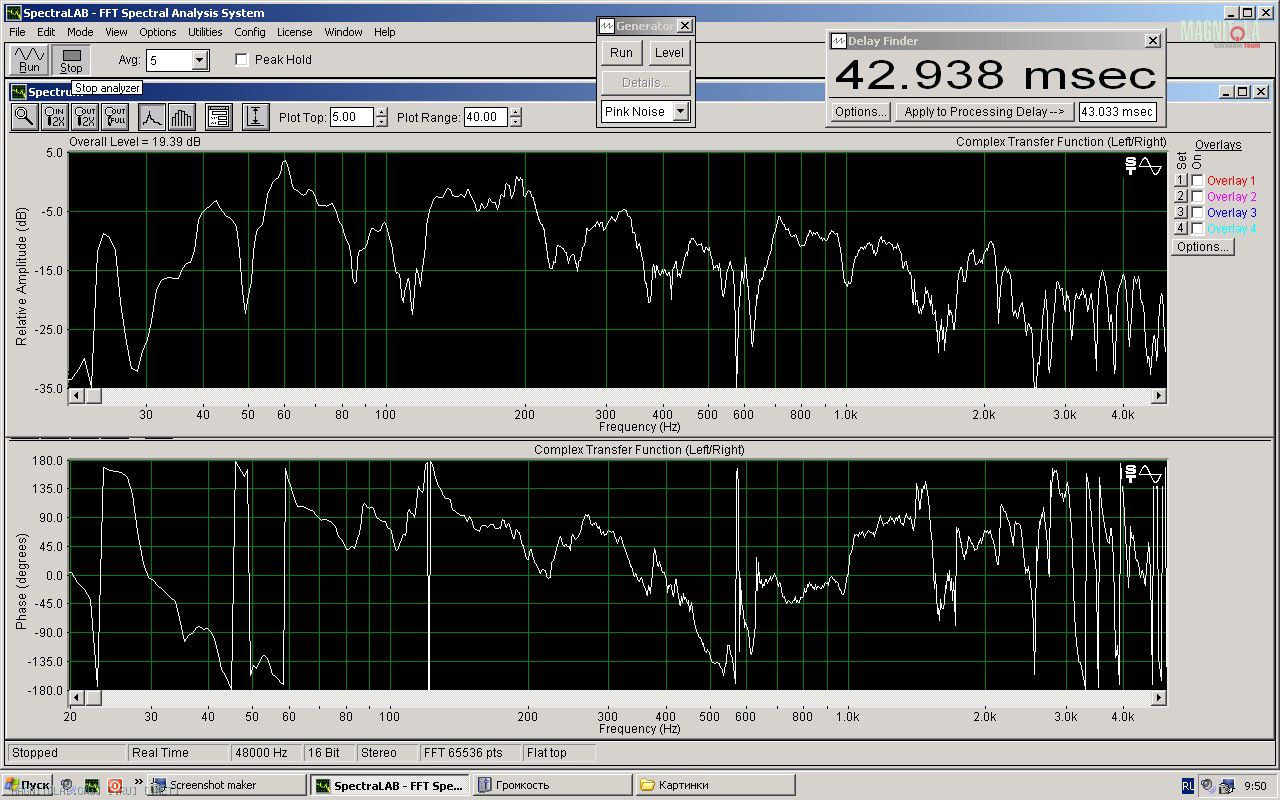The image size is (1280, 800).
Task: Click the vertical autoscale icon
Action: [256, 117]
